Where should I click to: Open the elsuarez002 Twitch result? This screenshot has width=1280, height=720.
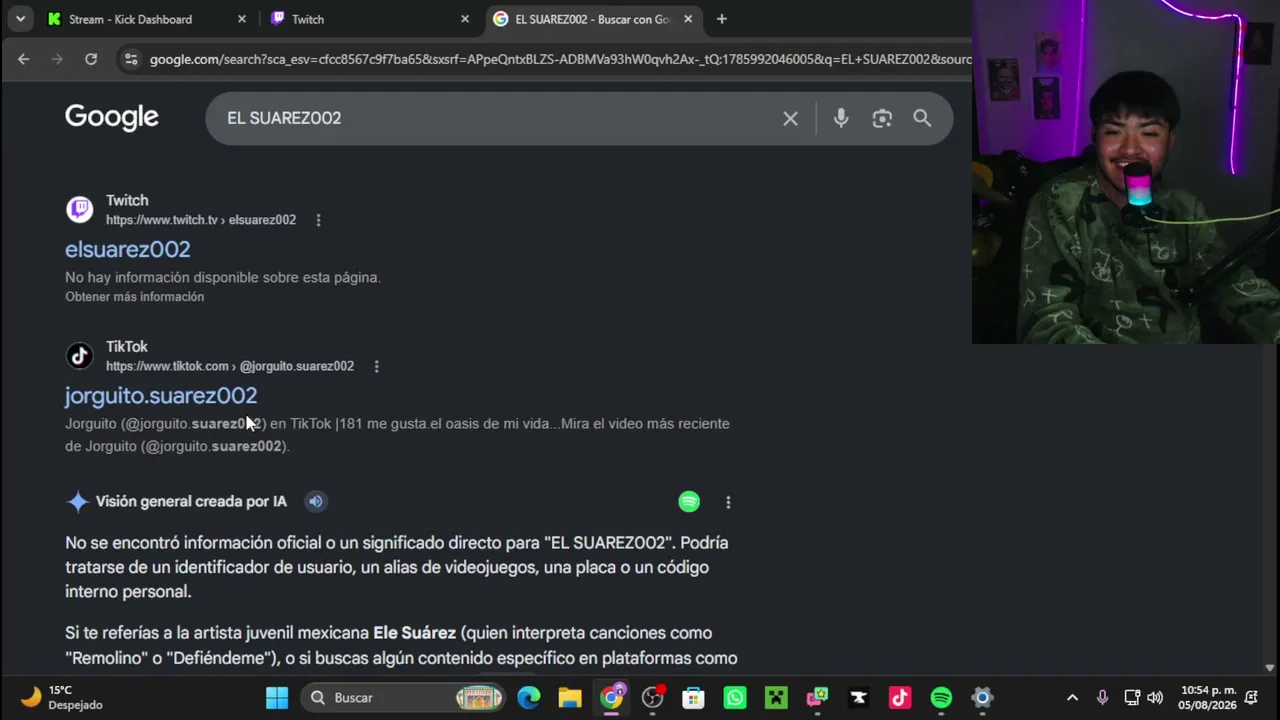tap(128, 249)
